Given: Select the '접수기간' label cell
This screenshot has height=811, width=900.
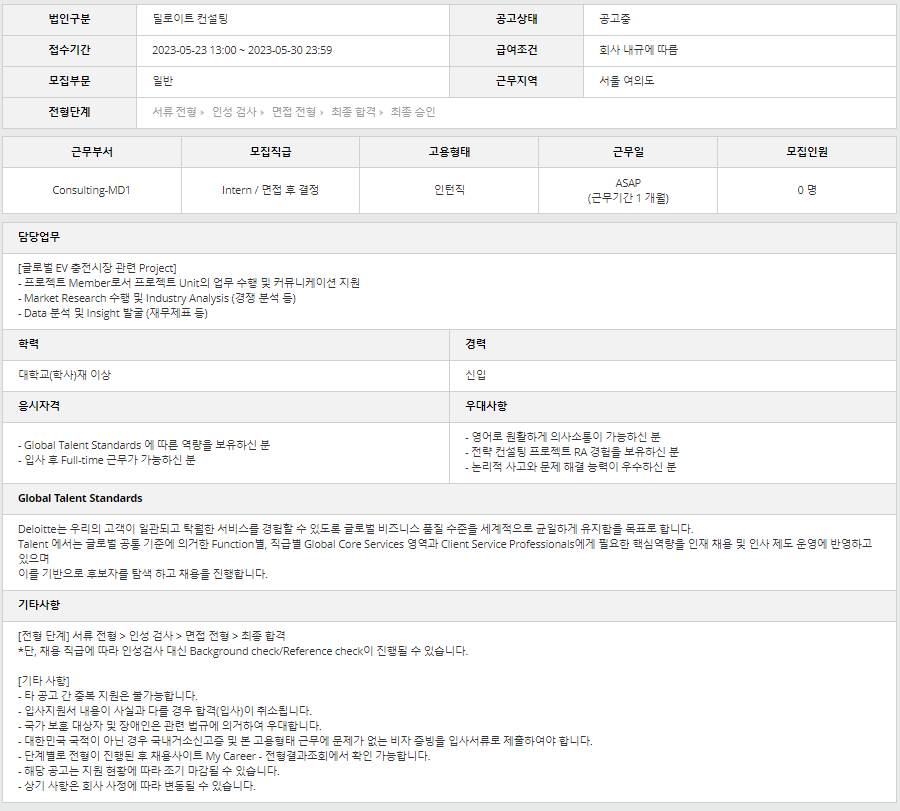Looking at the screenshot, I should pos(69,50).
